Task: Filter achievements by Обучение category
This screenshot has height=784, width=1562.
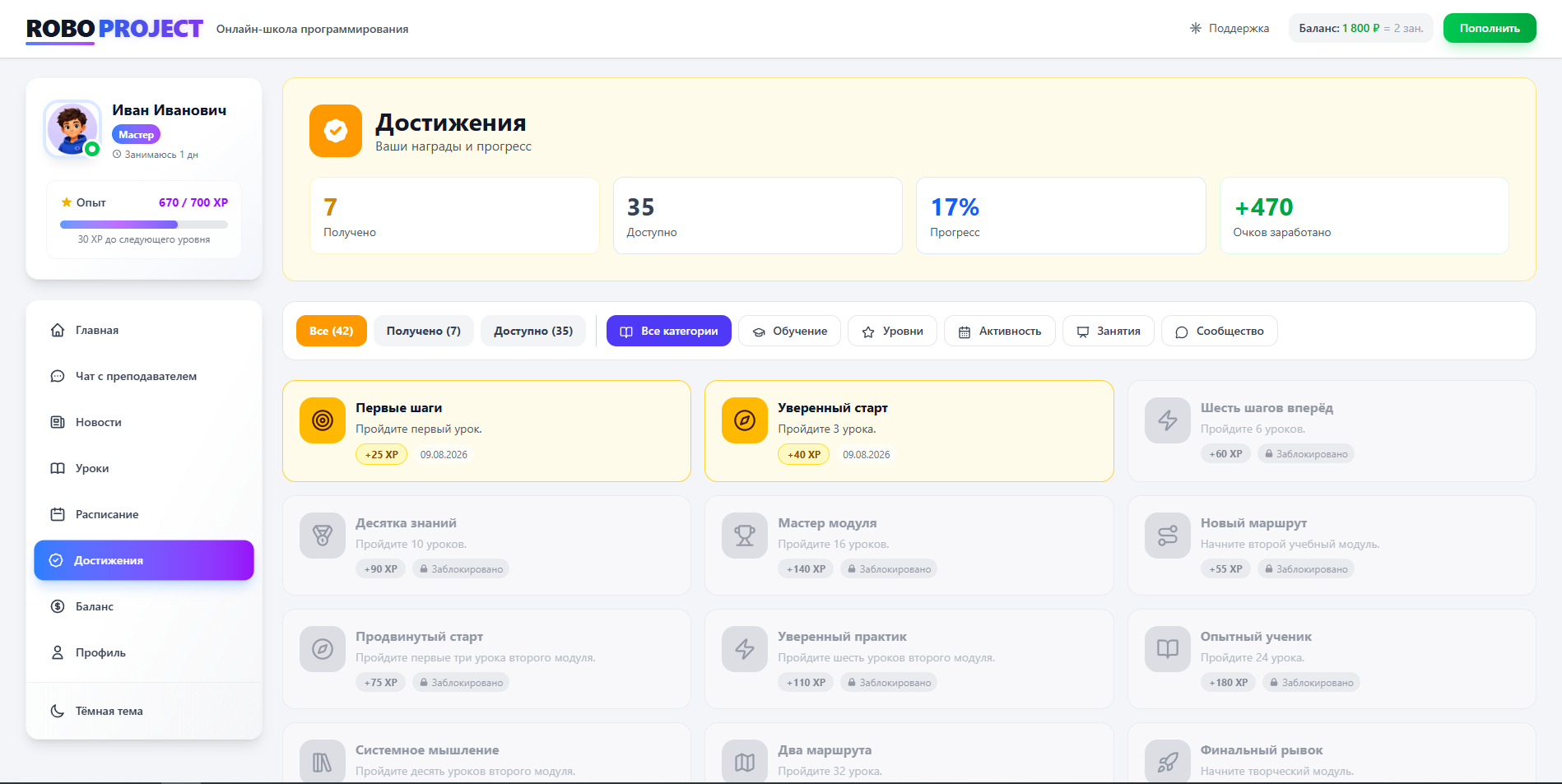Action: (x=789, y=331)
